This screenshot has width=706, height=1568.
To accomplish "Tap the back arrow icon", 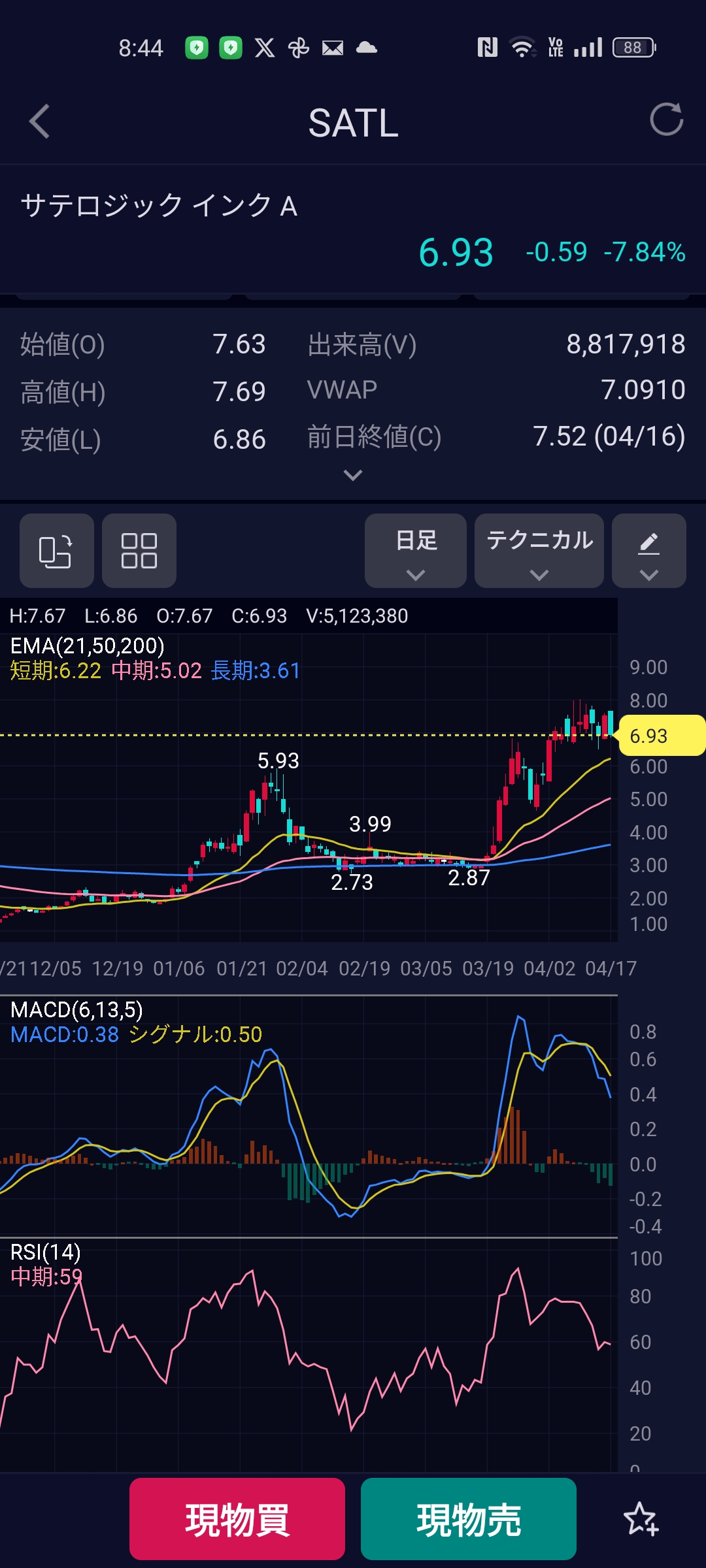I will pos(40,122).
